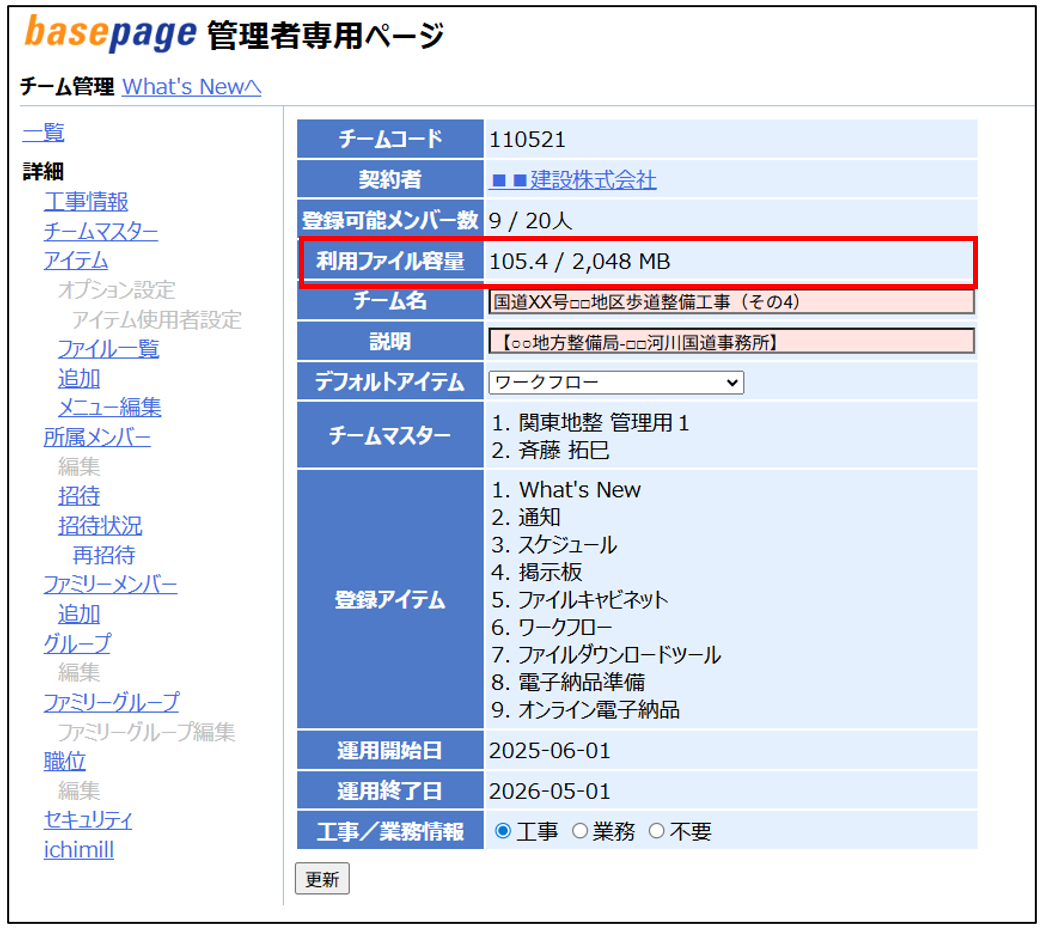The image size is (1058, 930).
Task: Go to 工事情報 in sidebar
Action: pyautogui.click(x=86, y=203)
